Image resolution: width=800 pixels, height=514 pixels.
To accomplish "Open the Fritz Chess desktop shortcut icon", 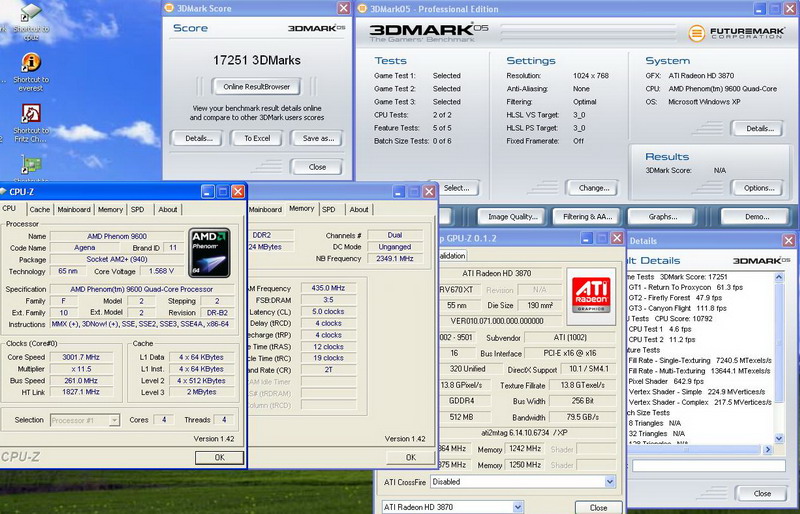I will (31, 113).
